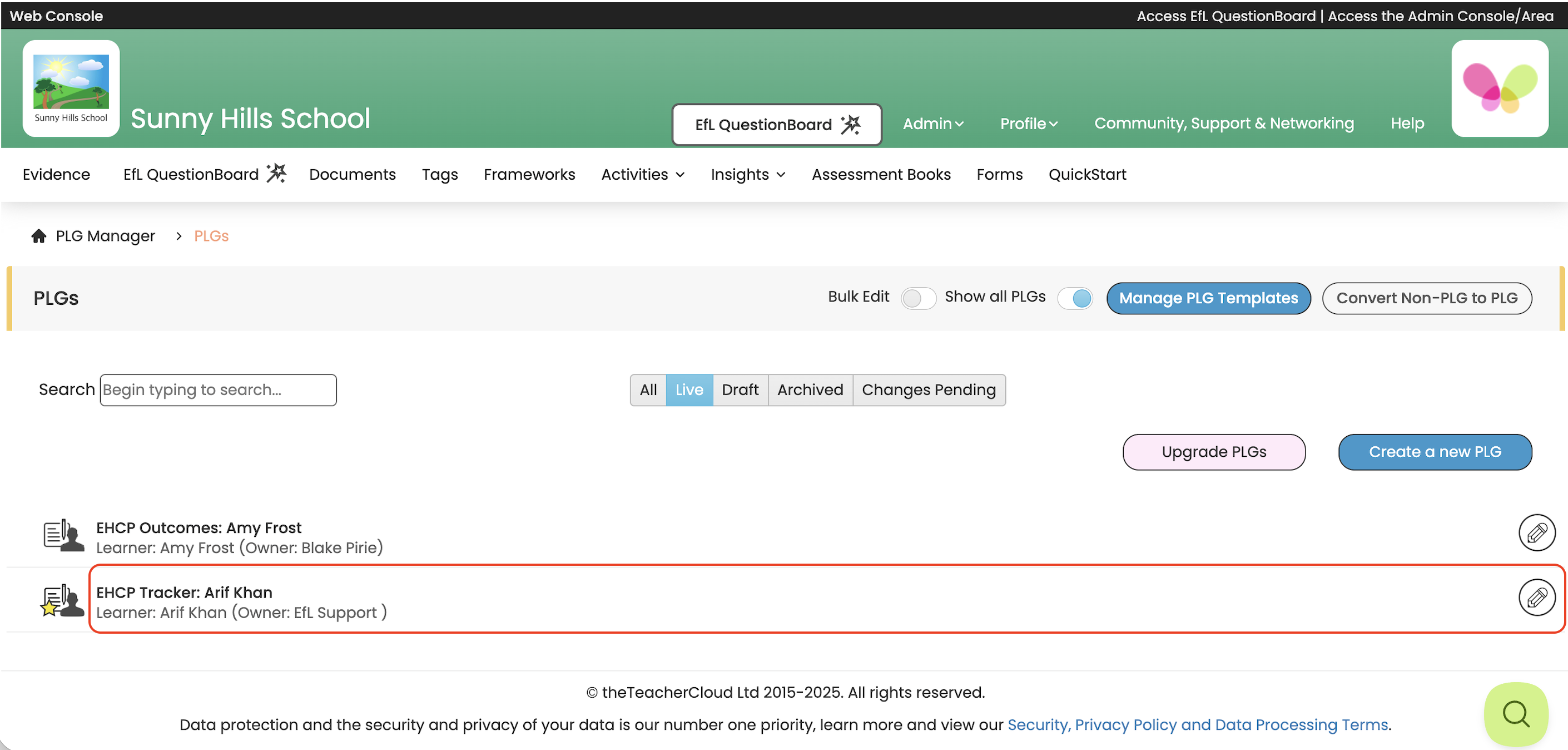Screen dimensions: 1568x750
Task: Open the Profile dropdown
Action: [x=1028, y=124]
